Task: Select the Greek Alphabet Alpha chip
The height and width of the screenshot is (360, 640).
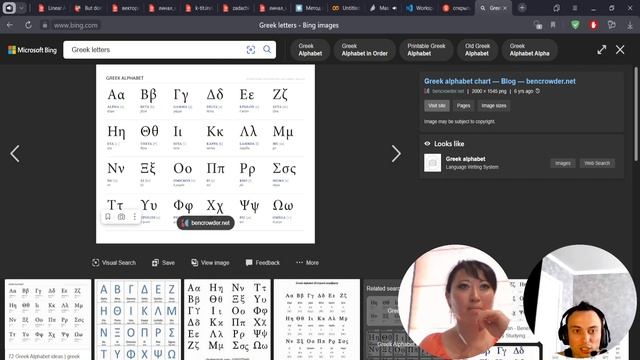Action: click(529, 50)
